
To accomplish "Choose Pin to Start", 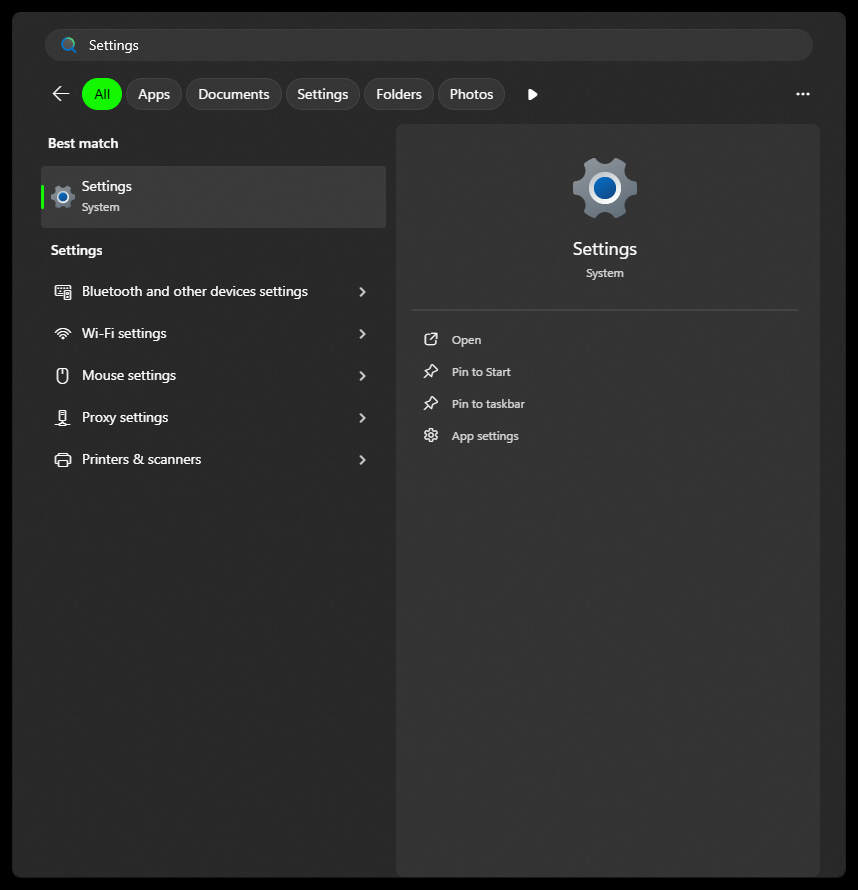I will pyautogui.click(x=481, y=372).
